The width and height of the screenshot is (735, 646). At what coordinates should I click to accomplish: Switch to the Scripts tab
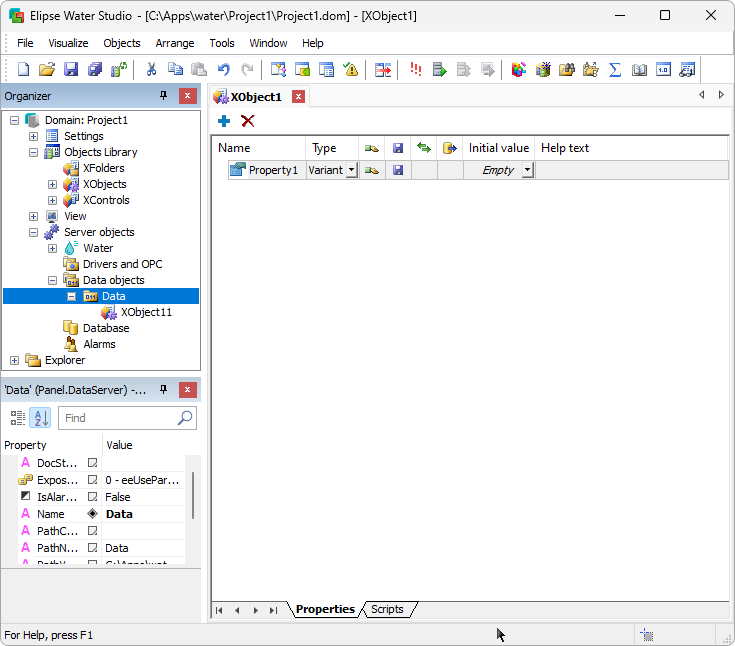(x=387, y=609)
